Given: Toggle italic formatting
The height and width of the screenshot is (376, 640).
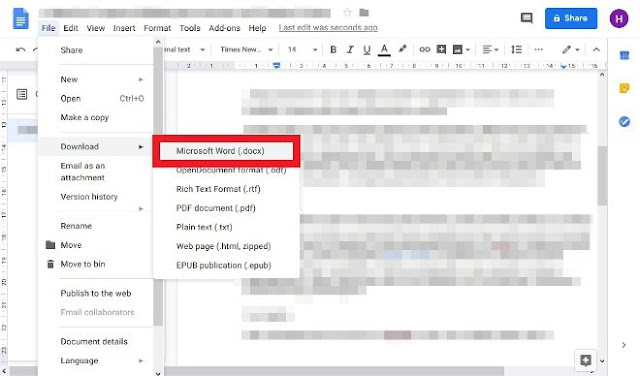Looking at the screenshot, I should point(350,50).
